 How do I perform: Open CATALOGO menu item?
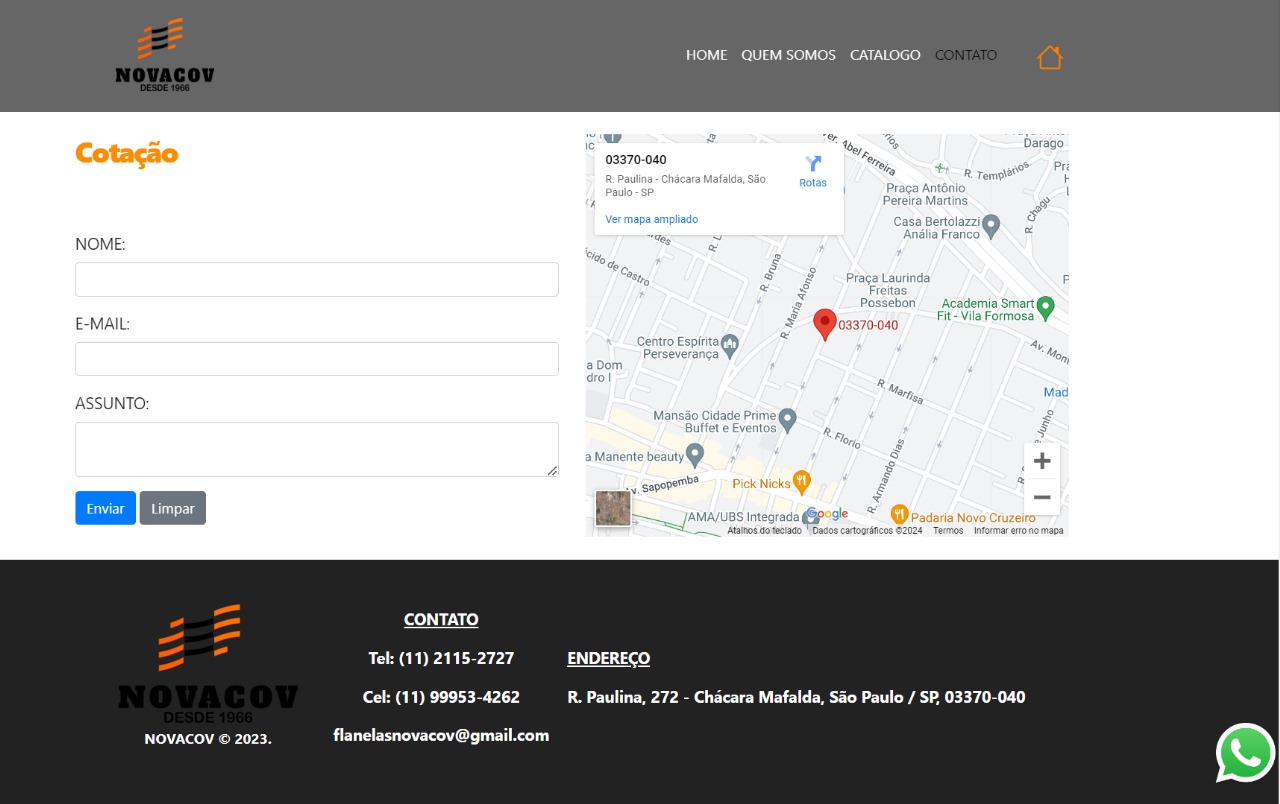pyautogui.click(x=885, y=55)
